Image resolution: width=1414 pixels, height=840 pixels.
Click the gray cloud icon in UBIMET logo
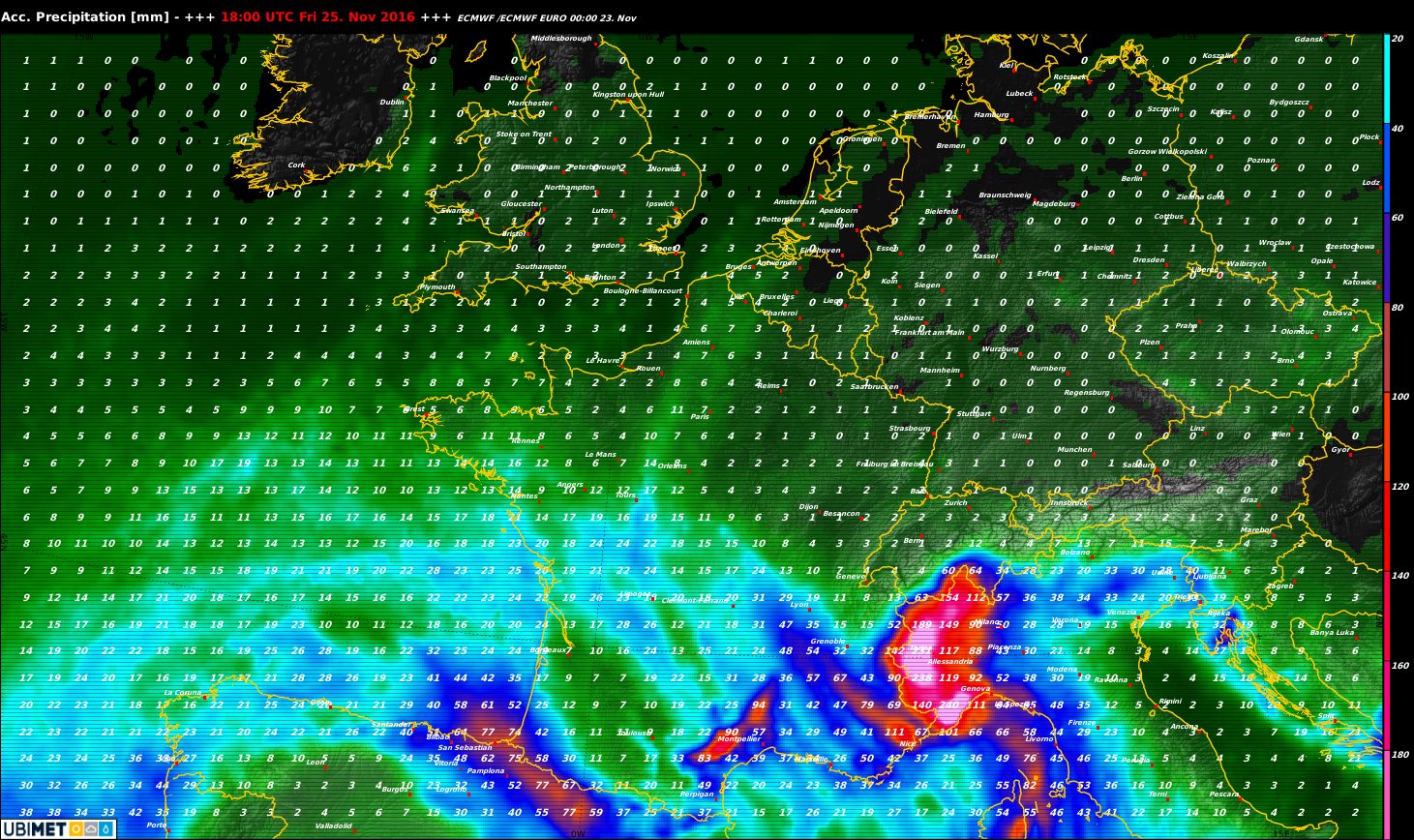[90, 829]
